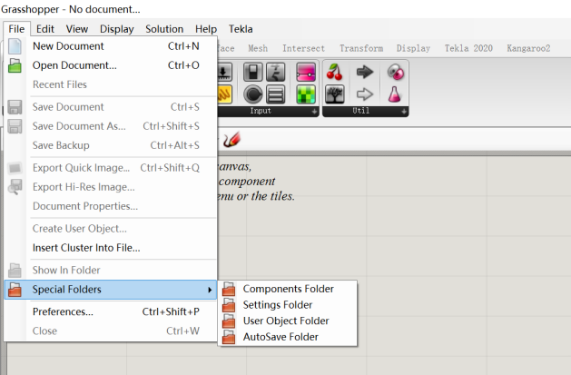Click the Control Knob icon
571x375 pixels.
tap(253, 94)
